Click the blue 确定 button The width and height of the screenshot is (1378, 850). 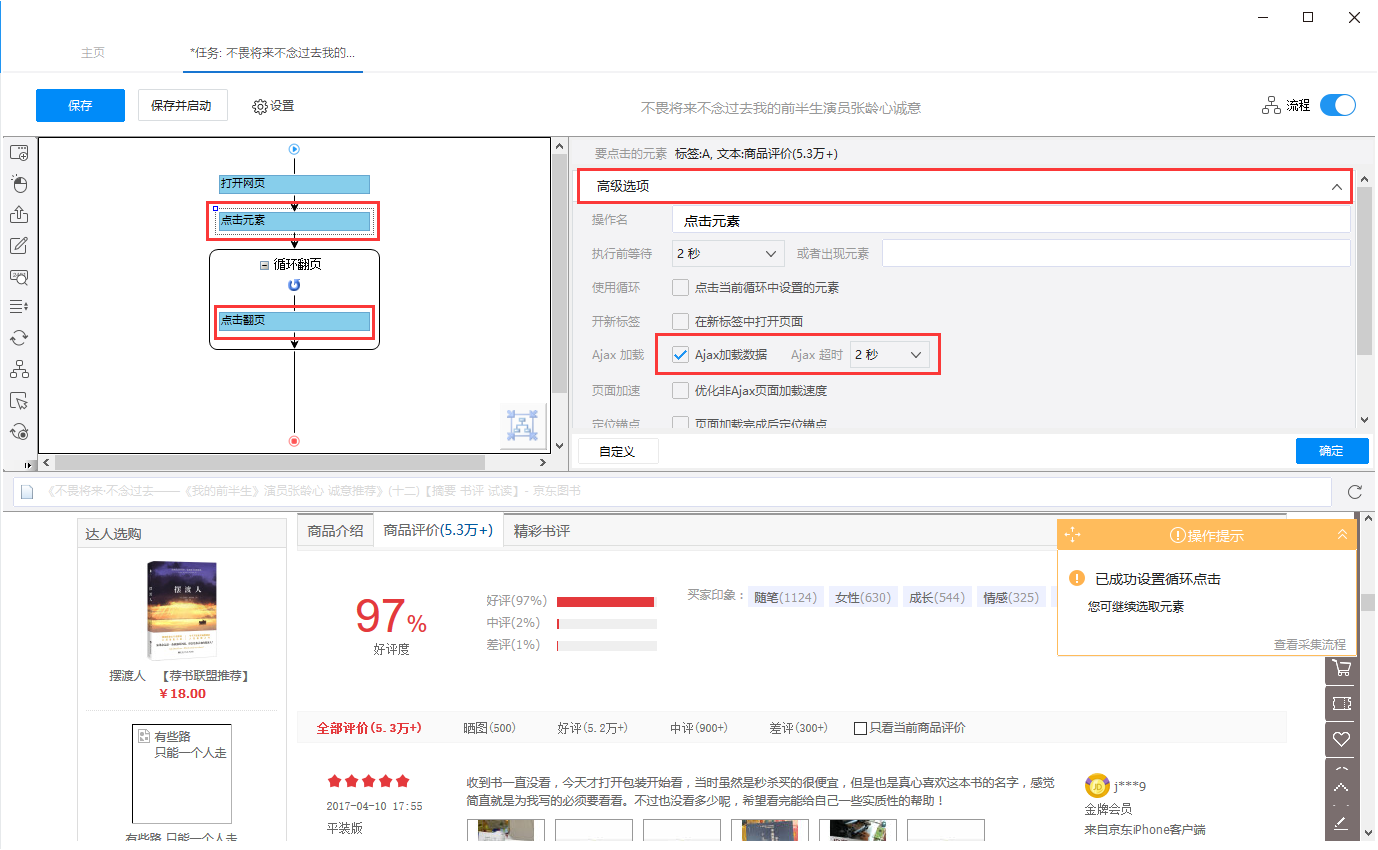pyautogui.click(x=1331, y=451)
